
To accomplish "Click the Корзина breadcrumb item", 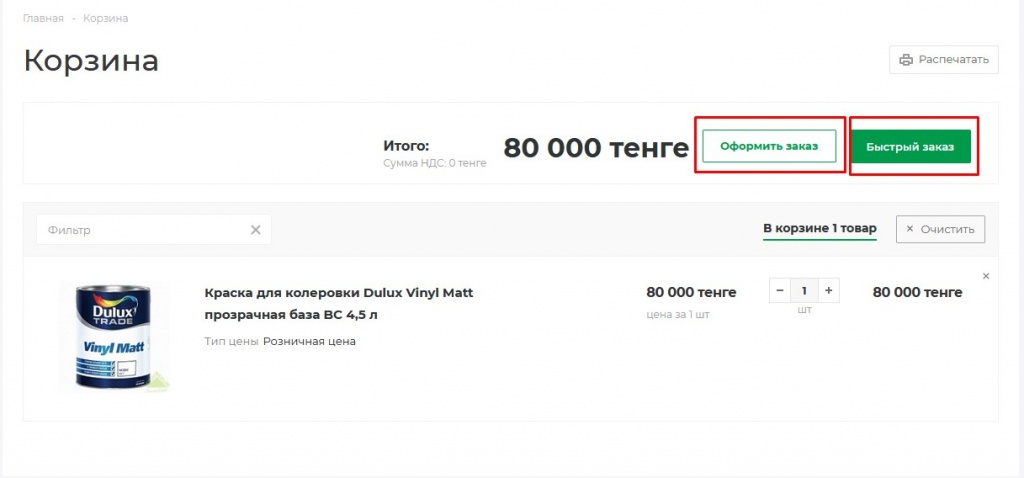I will tap(105, 19).
